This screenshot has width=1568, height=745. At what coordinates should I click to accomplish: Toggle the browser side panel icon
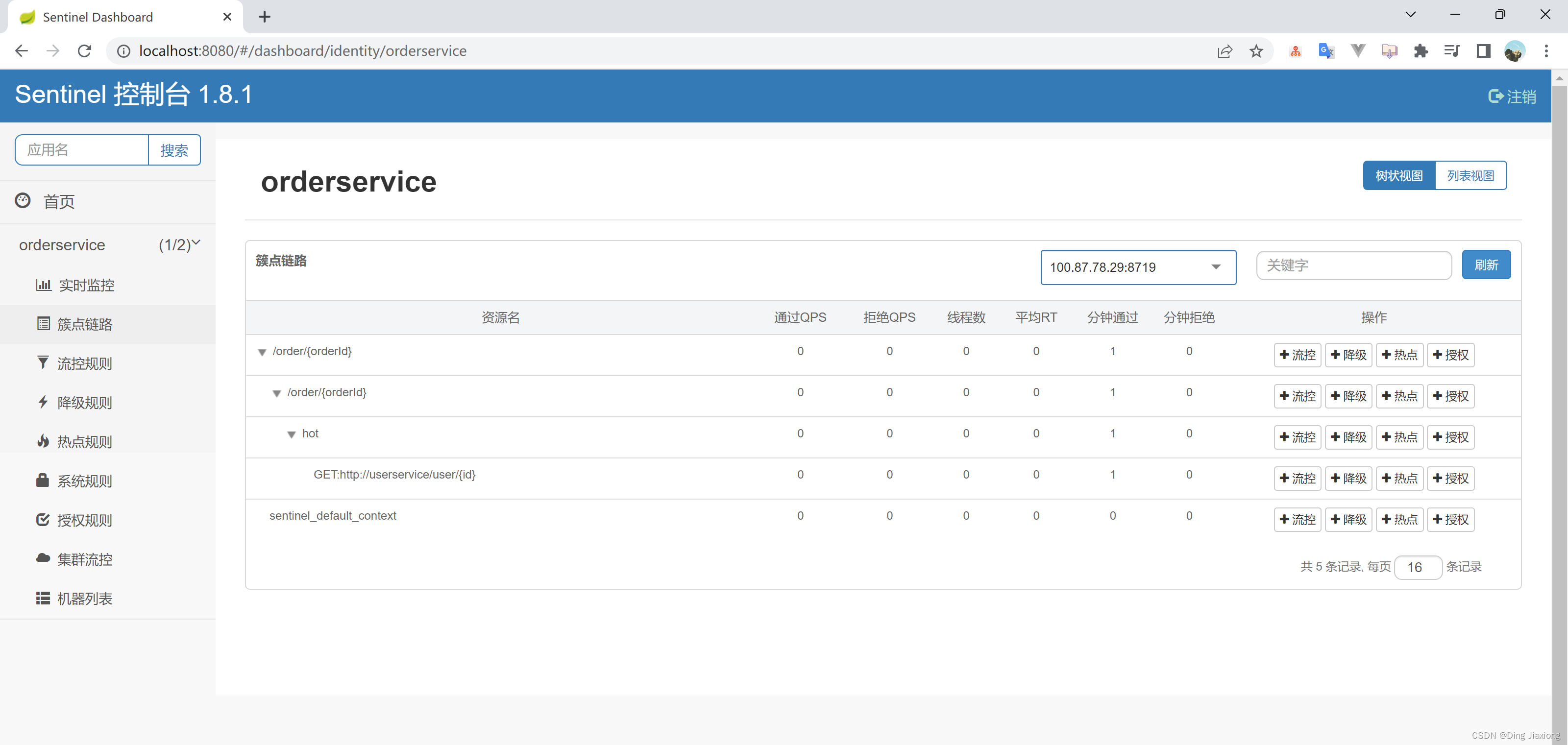(x=1483, y=51)
